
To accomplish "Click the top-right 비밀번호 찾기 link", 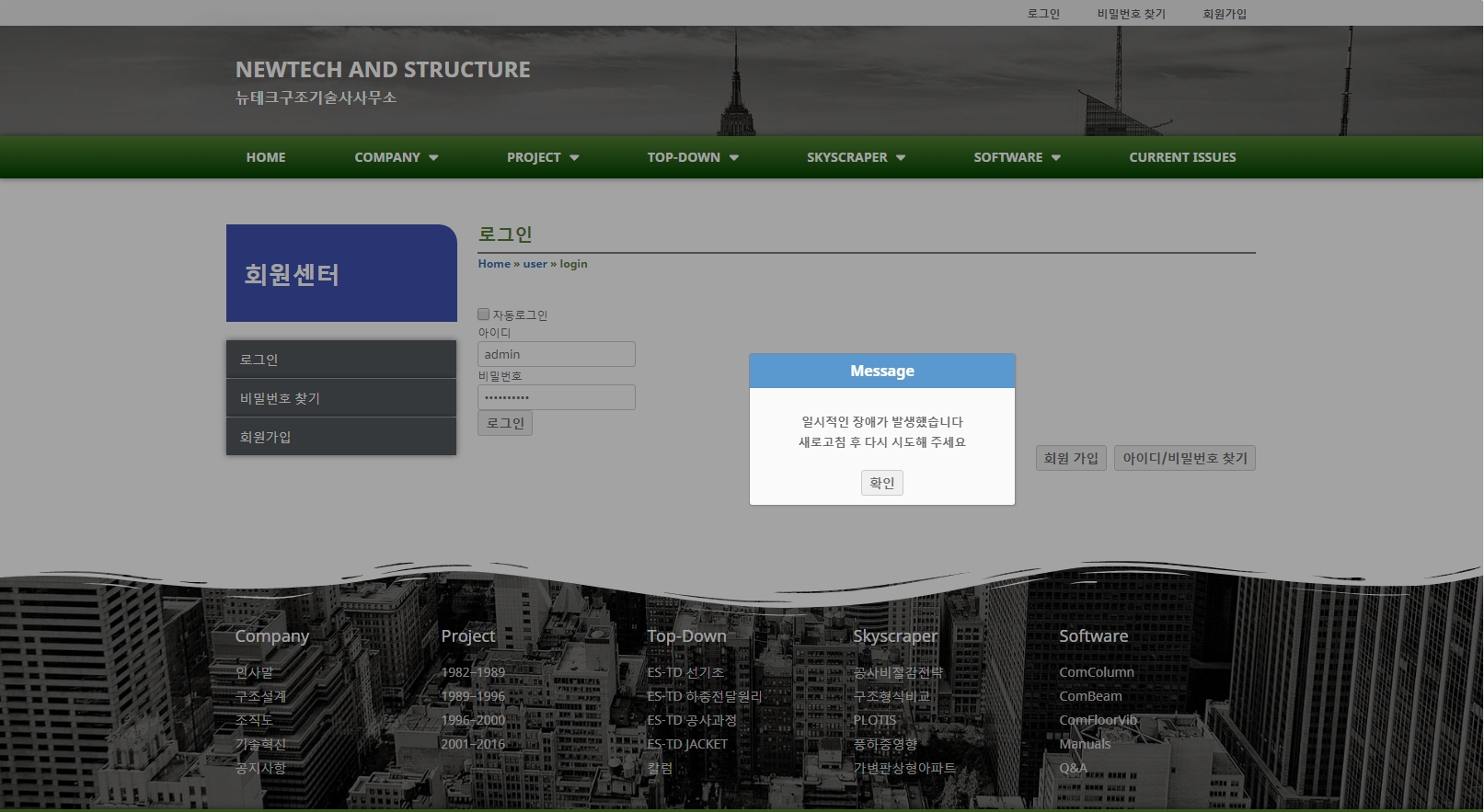I will click(1131, 14).
